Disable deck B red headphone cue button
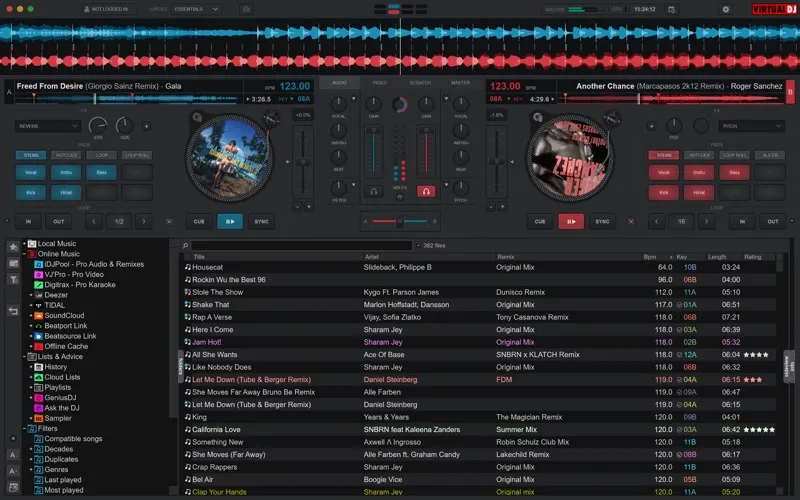Image resolution: width=800 pixels, height=500 pixels. pyautogui.click(x=426, y=191)
